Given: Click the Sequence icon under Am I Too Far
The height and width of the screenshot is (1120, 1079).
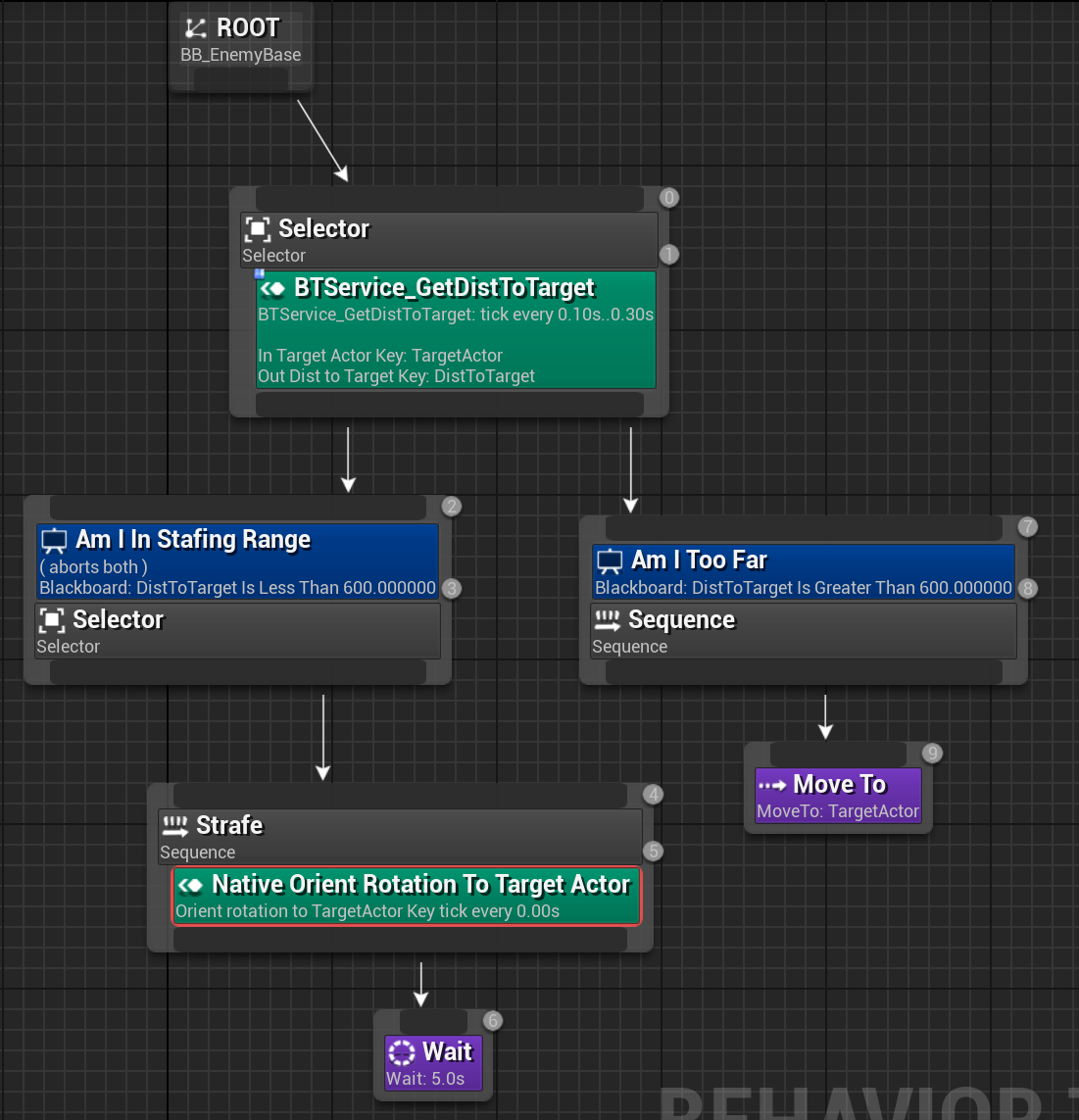Looking at the screenshot, I should (607, 620).
